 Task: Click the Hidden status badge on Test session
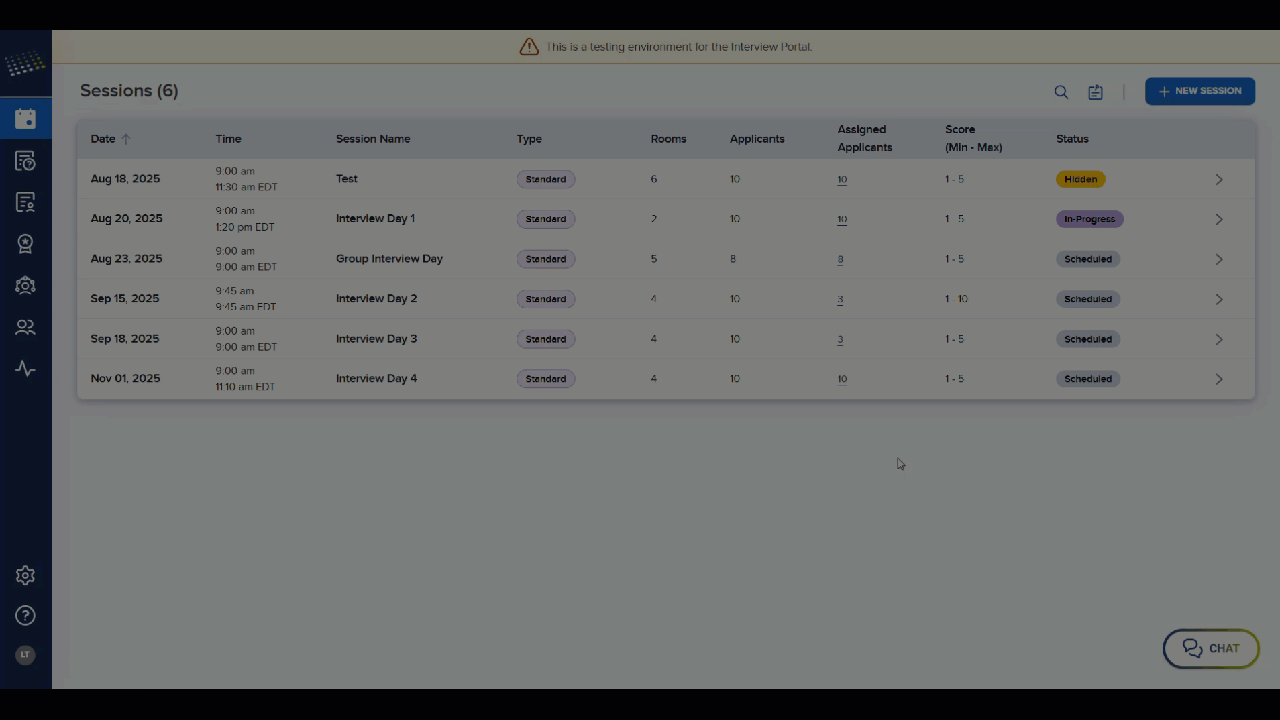click(x=1080, y=179)
